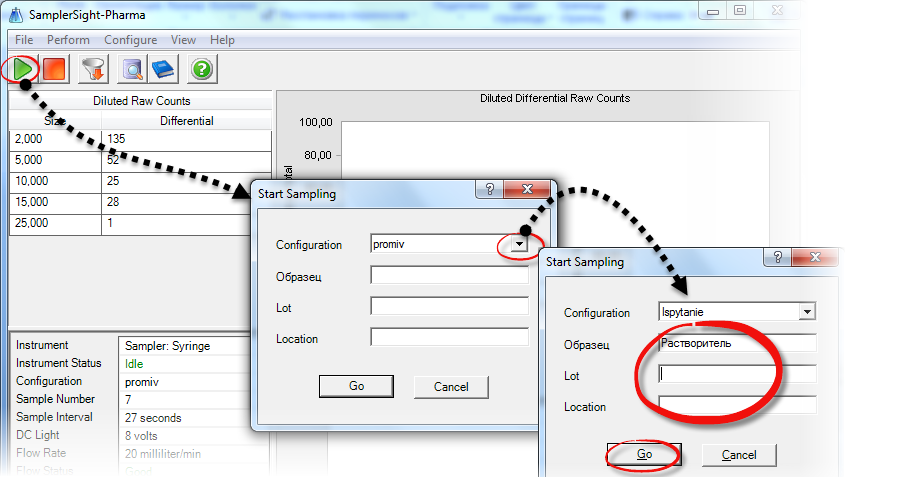Open the Configure menu
This screenshot has height=477, width=913.
click(x=130, y=40)
